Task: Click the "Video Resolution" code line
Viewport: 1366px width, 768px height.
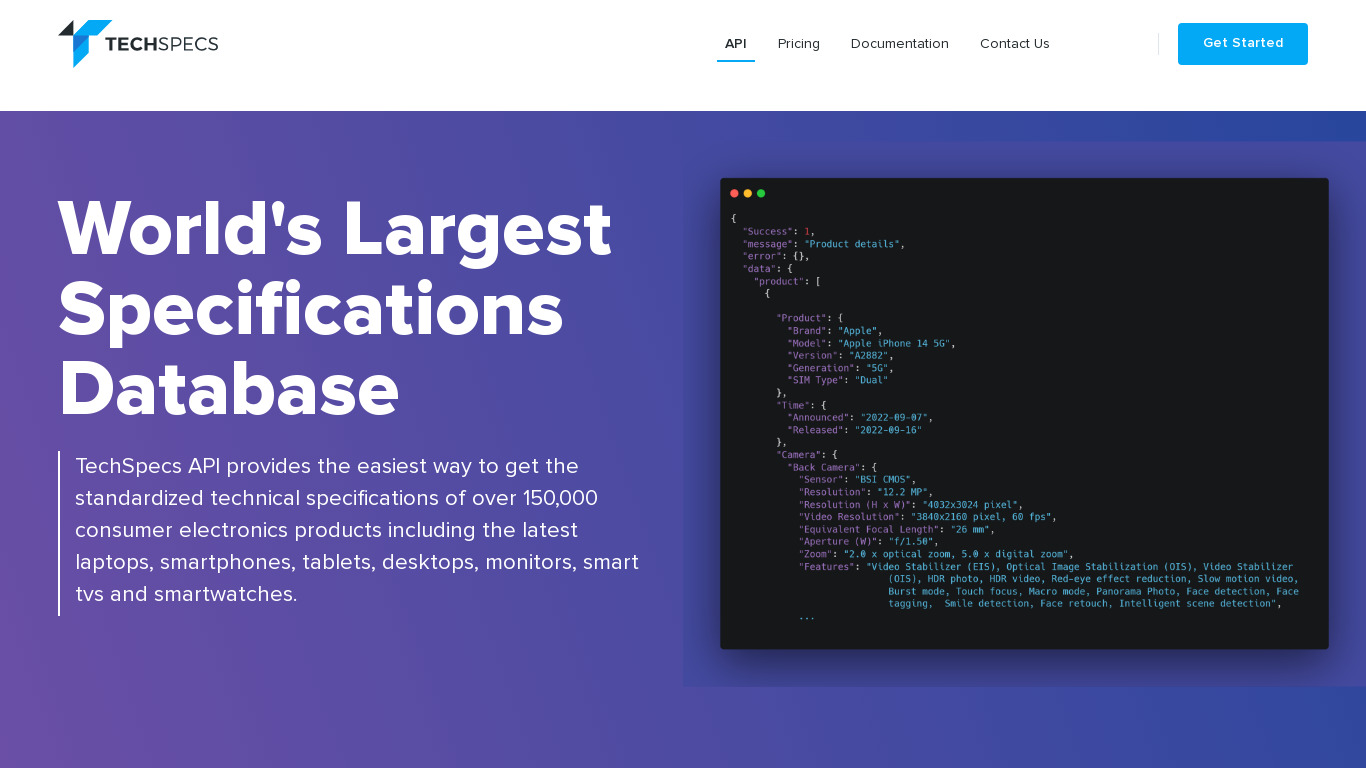Action: [x=928, y=517]
